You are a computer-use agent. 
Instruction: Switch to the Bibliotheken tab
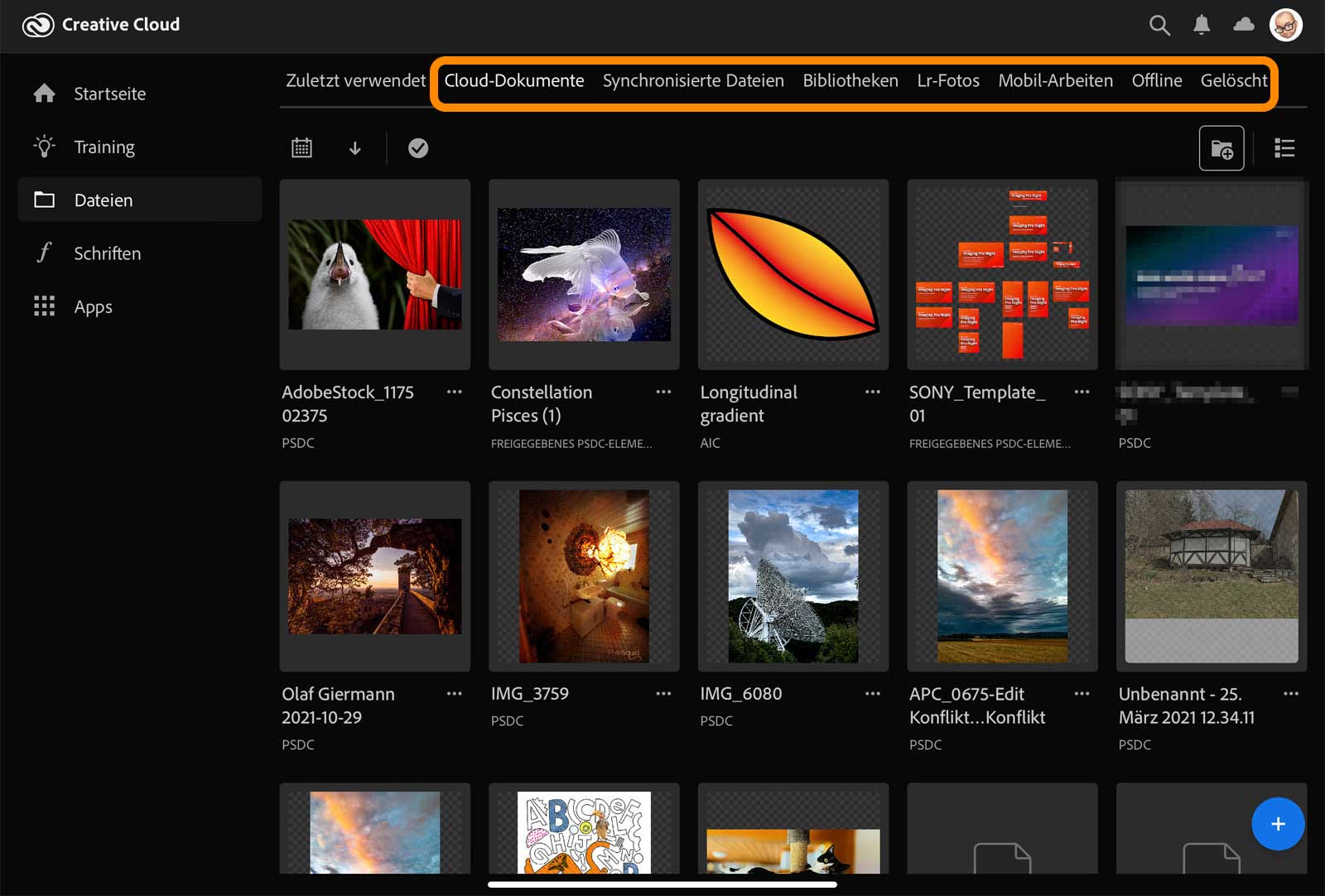850,80
